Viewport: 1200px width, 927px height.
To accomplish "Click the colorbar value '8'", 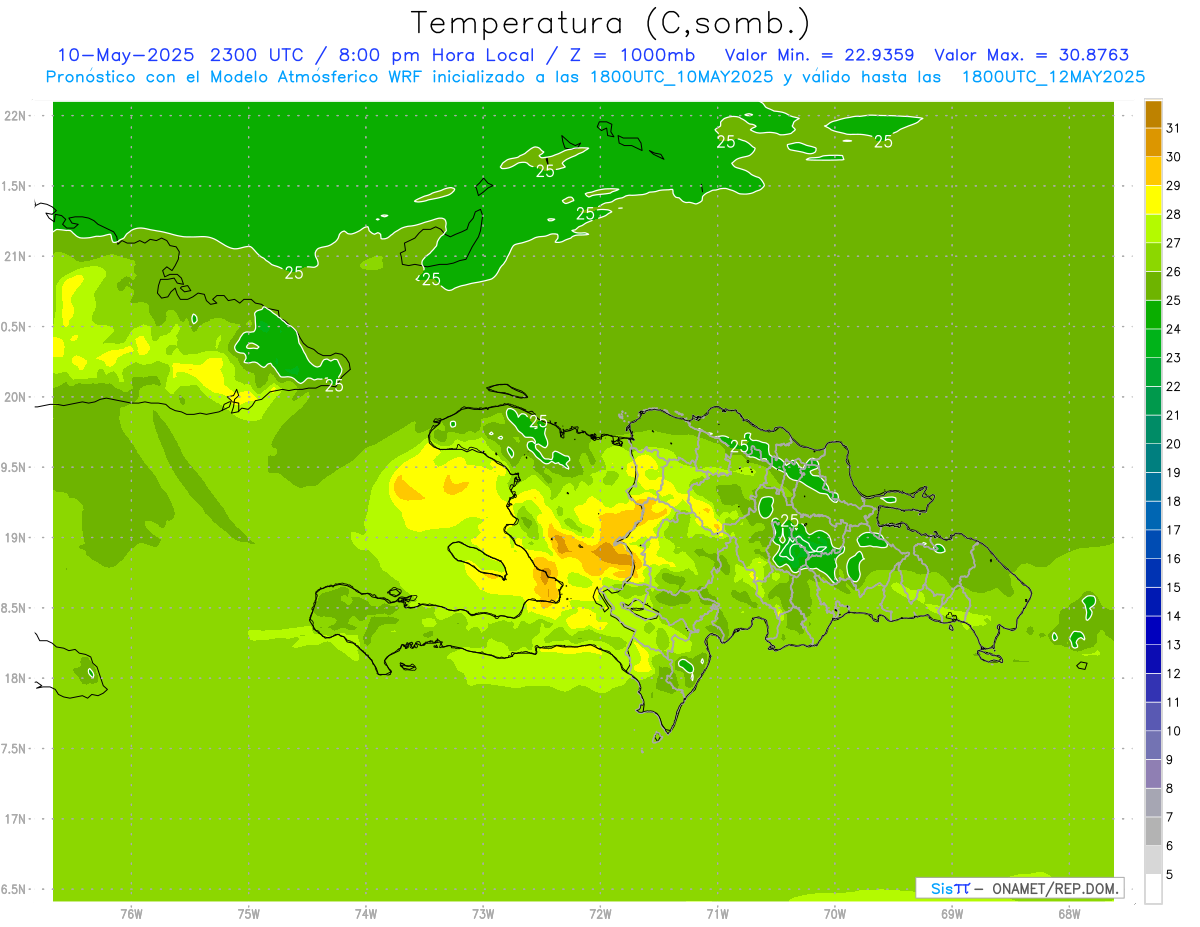I will (1170, 789).
